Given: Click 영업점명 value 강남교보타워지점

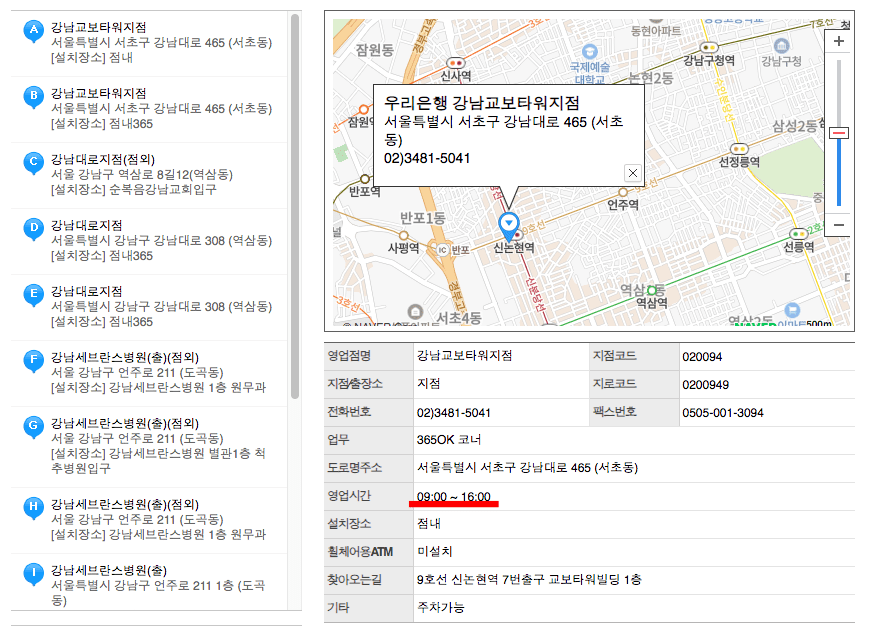Looking at the screenshot, I should [x=465, y=356].
